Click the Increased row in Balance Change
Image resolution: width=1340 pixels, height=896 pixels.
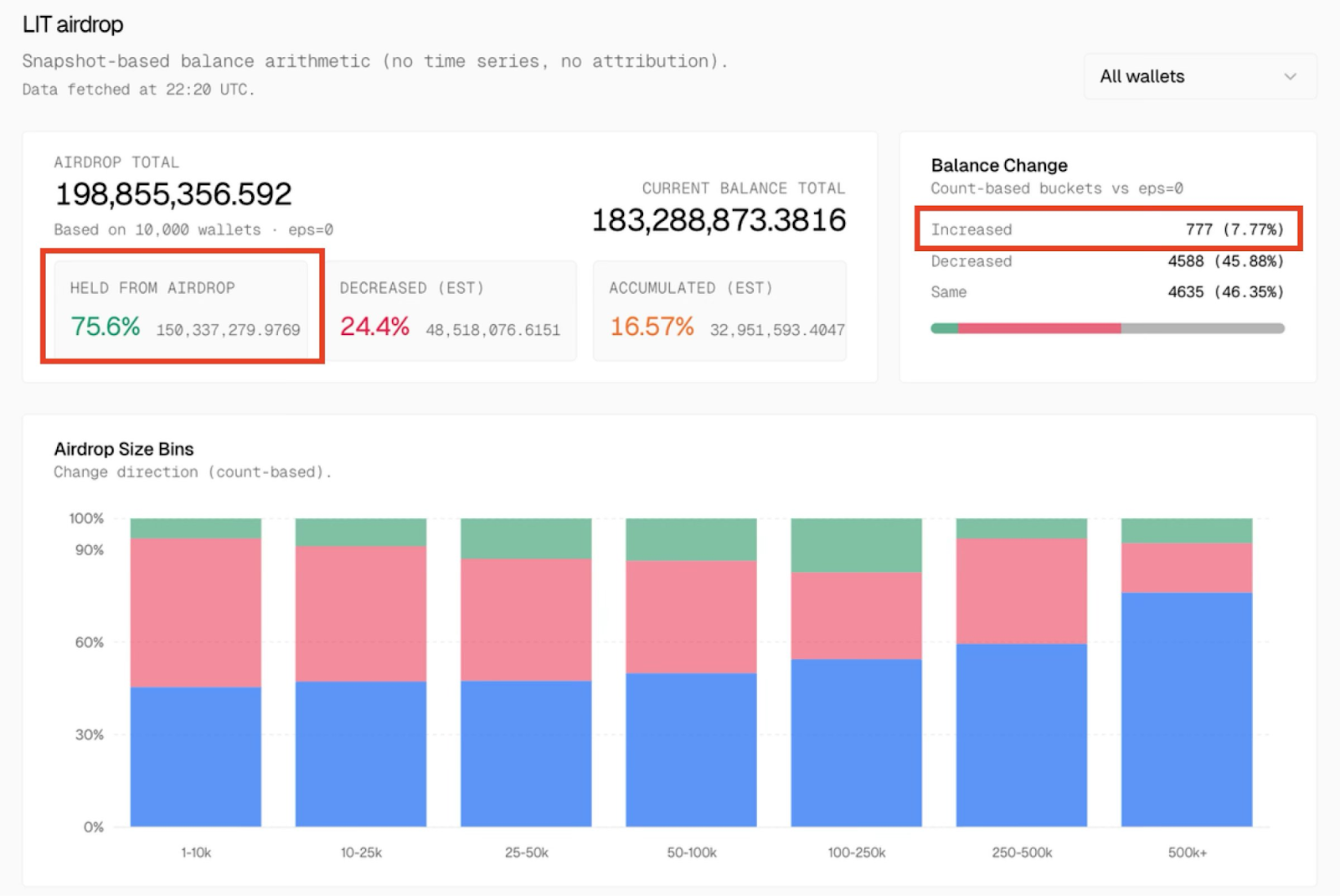tap(1107, 229)
